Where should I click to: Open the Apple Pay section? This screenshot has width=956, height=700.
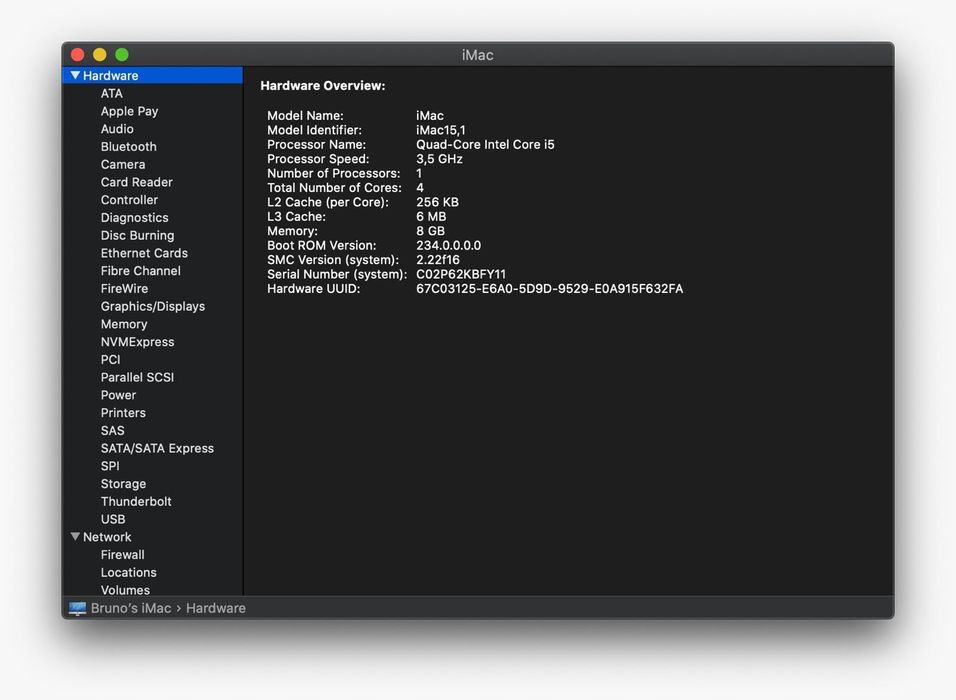click(129, 111)
